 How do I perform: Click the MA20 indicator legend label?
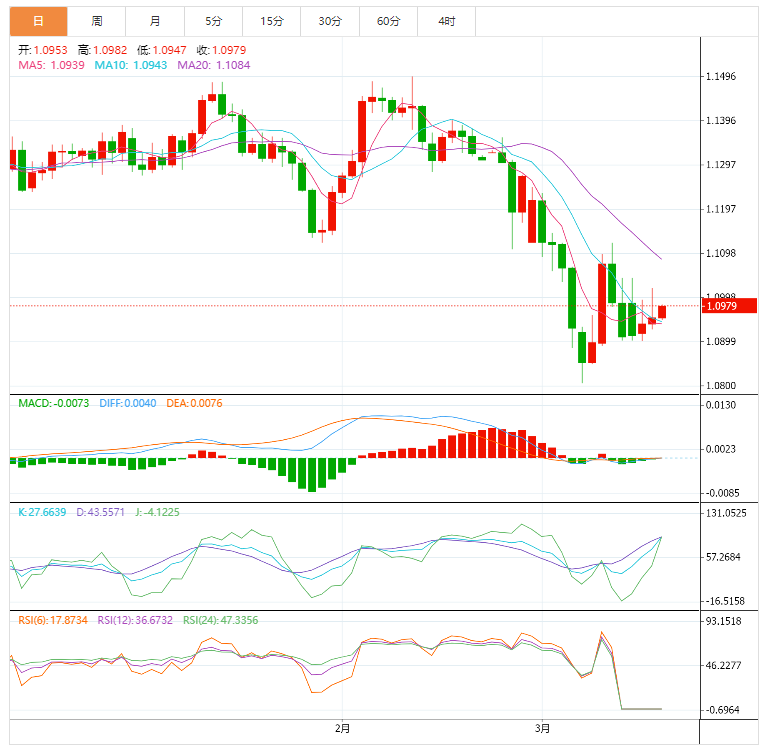[214, 65]
